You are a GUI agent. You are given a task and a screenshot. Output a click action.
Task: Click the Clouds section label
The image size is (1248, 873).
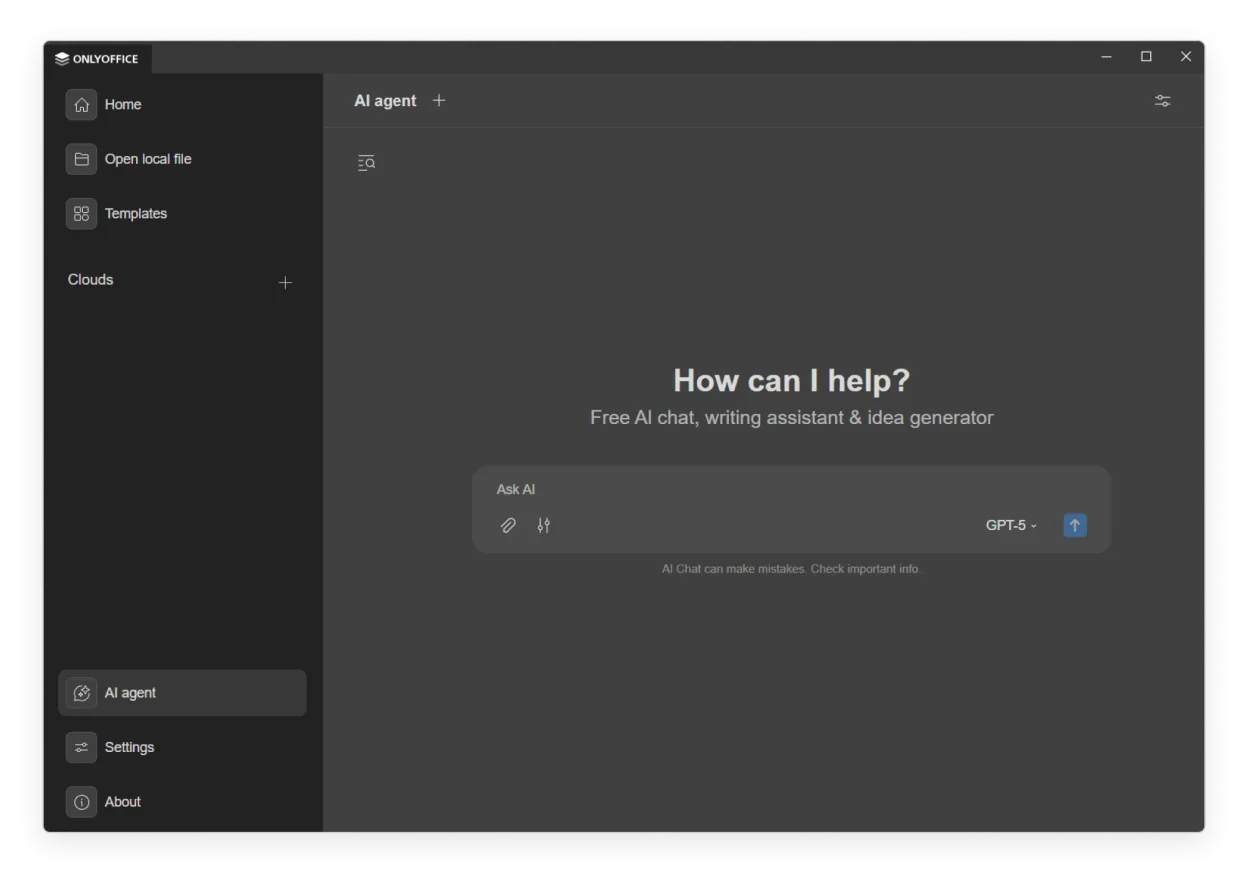91,280
